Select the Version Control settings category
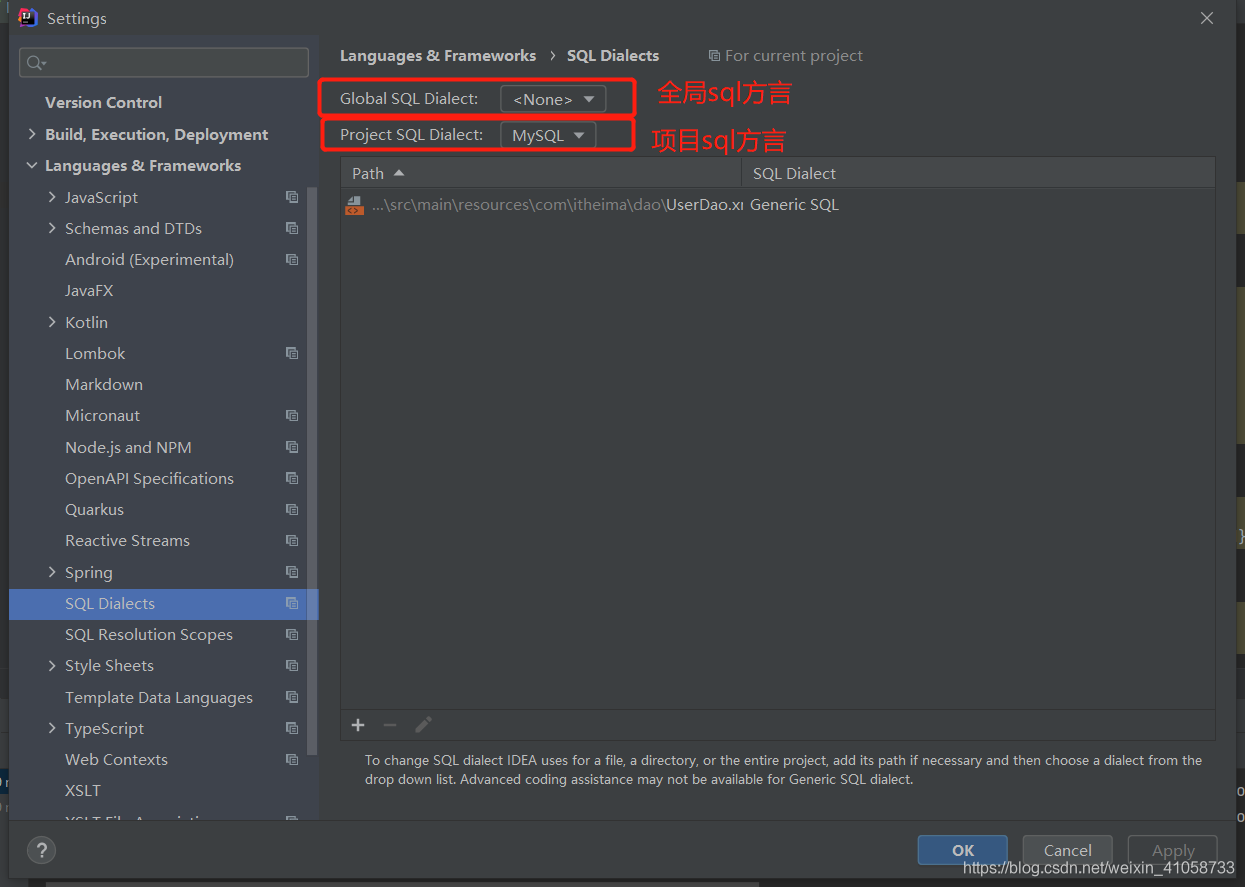The width and height of the screenshot is (1245, 887). pyautogui.click(x=103, y=102)
